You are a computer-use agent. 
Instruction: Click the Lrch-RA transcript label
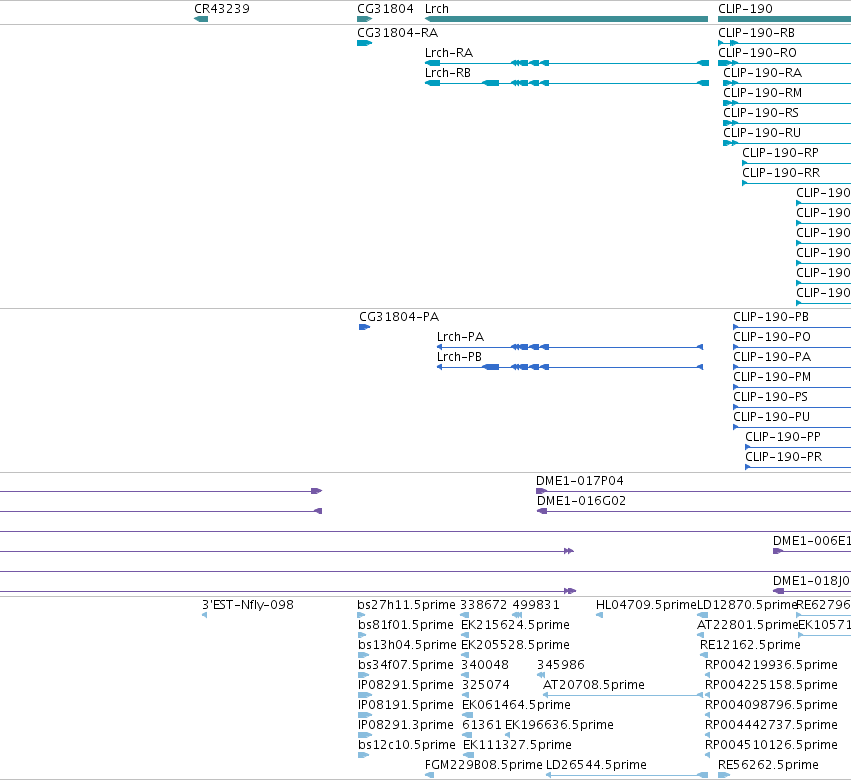(x=449, y=53)
